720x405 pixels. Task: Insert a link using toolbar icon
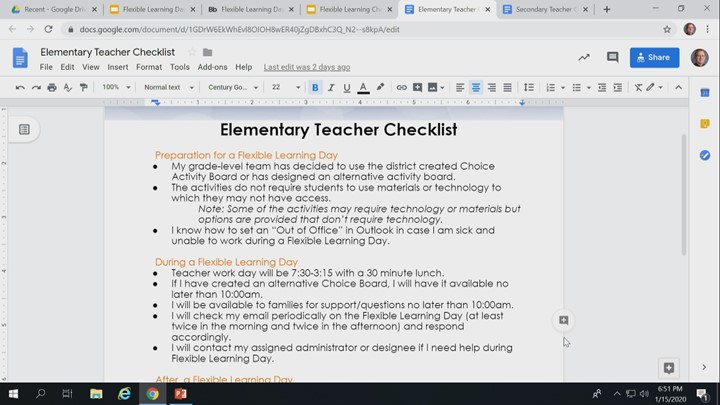401,87
